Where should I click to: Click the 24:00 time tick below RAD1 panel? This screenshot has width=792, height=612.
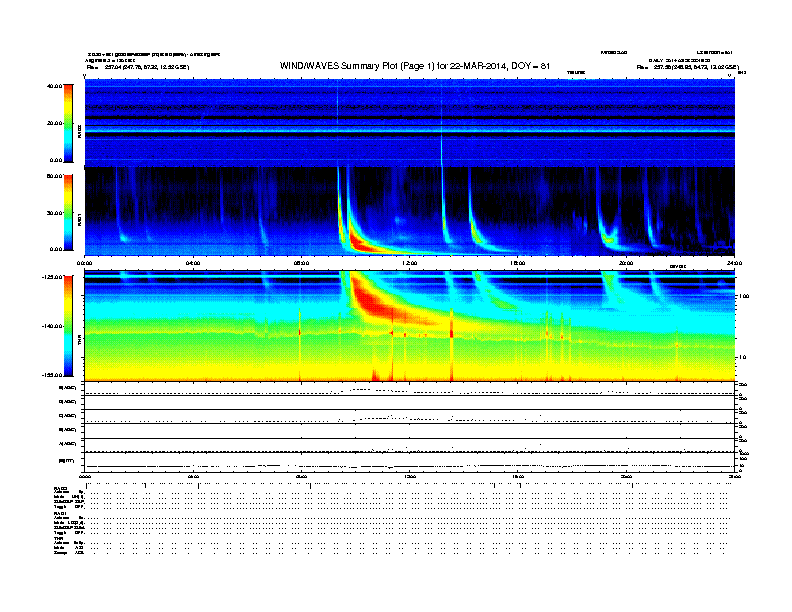tap(734, 263)
